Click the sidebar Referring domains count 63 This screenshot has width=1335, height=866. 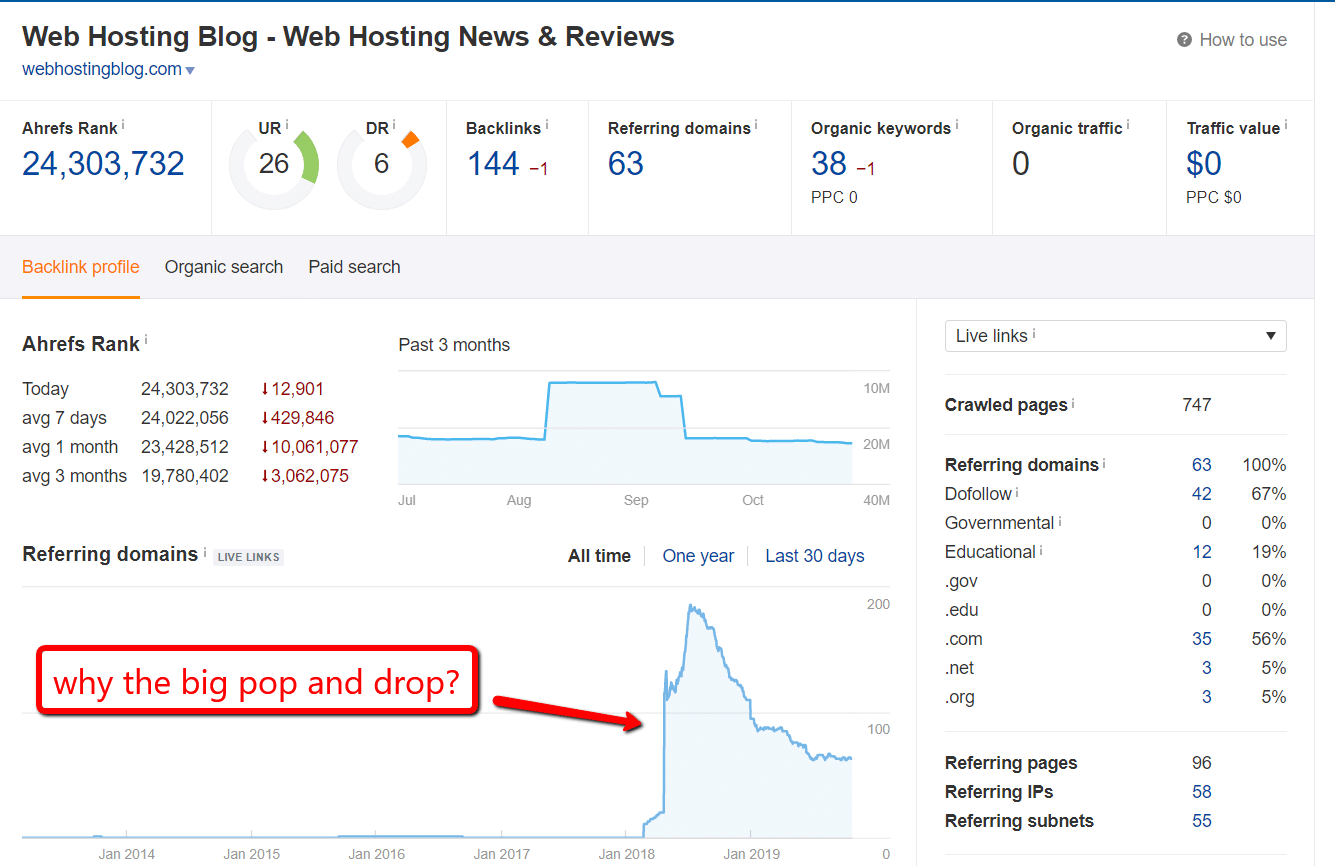[x=1202, y=465]
